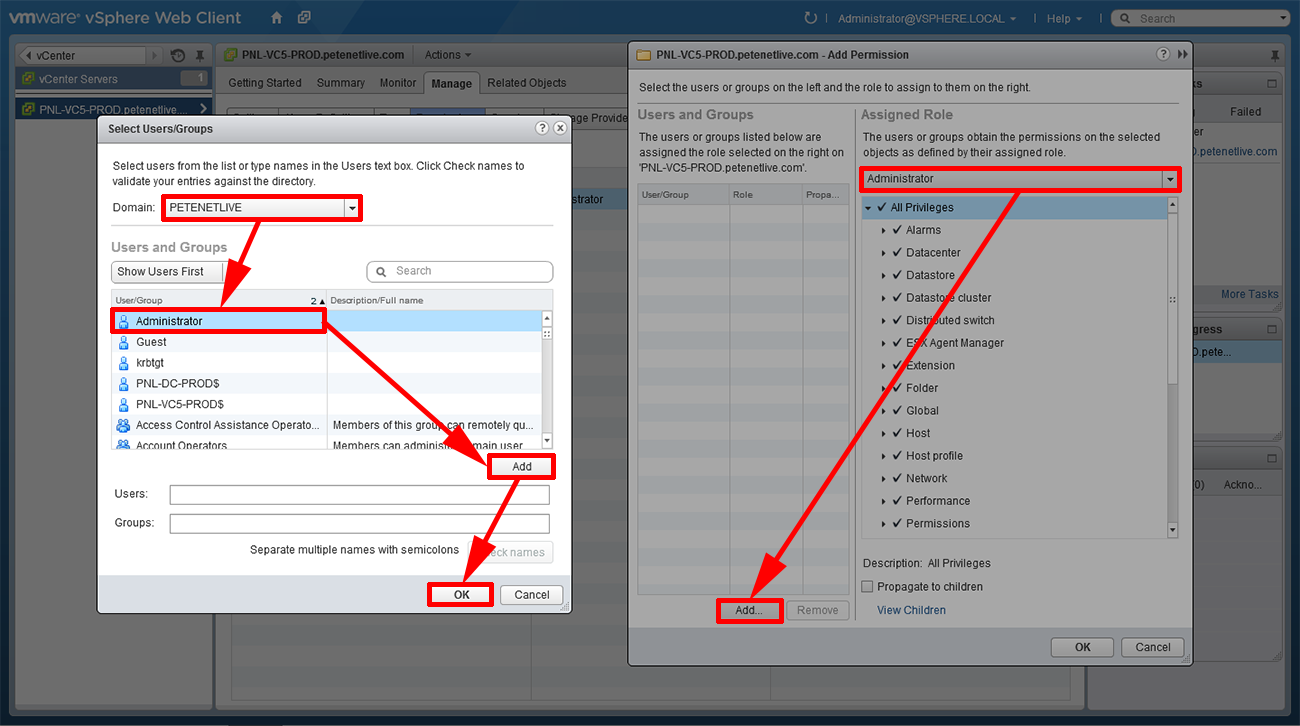Click Cancel in Select Users/Groups dialog

coord(532,594)
